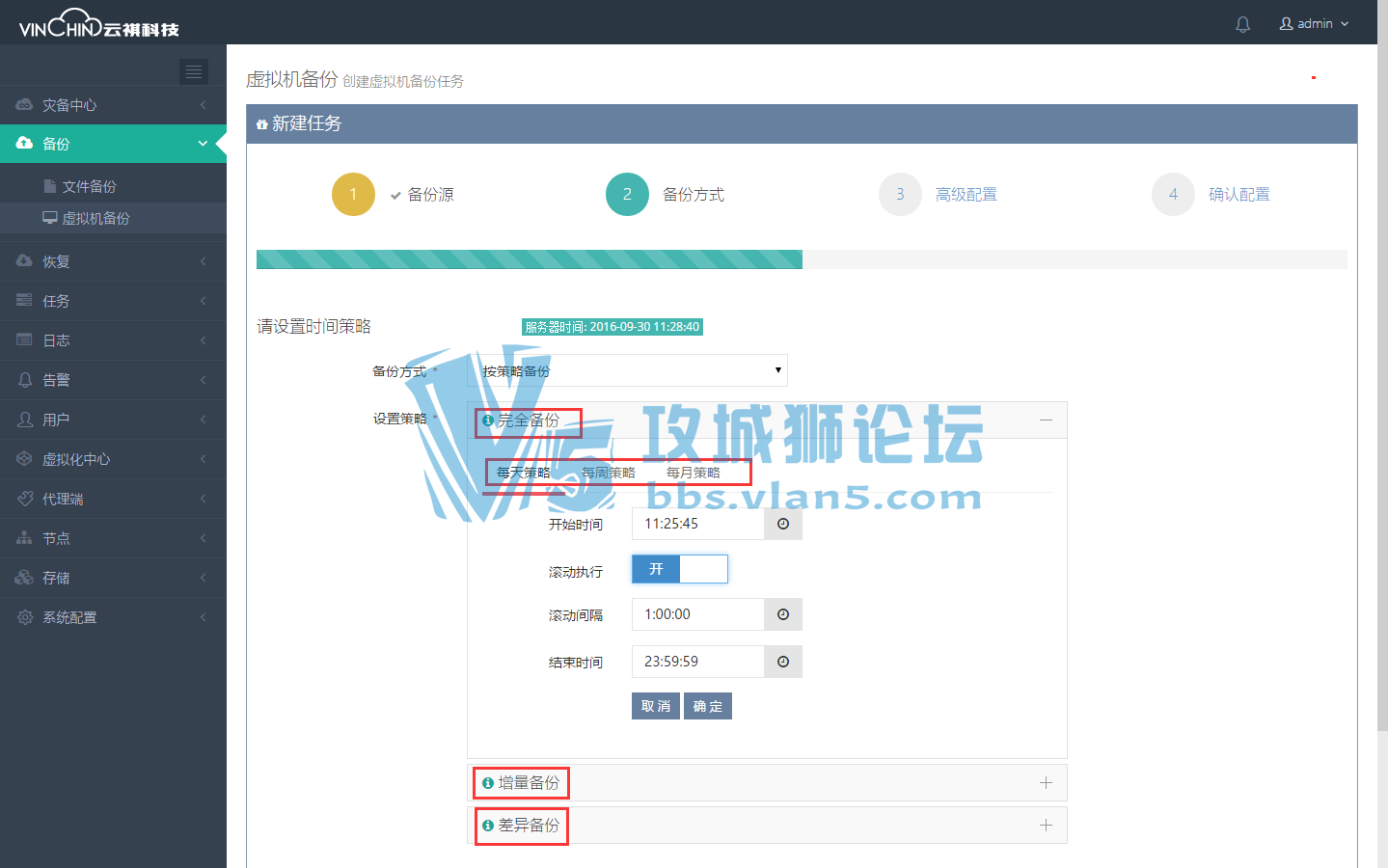Go to step 3 高级配置
The image size is (1388, 868).
tap(939, 195)
